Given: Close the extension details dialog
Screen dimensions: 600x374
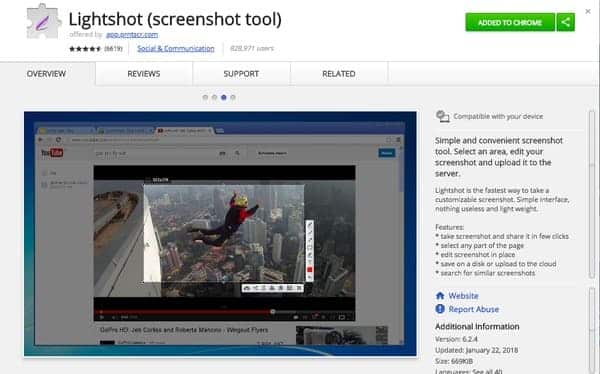Looking at the screenshot, I should click(x=588, y=11).
